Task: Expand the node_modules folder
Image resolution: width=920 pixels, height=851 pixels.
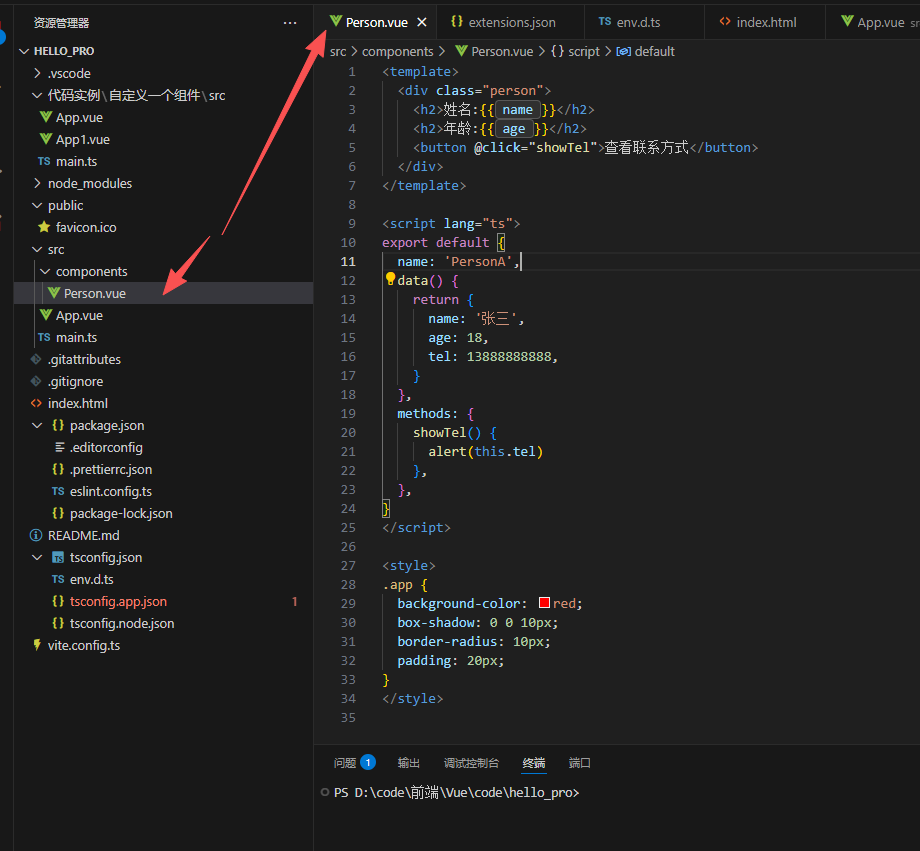Action: 38,183
